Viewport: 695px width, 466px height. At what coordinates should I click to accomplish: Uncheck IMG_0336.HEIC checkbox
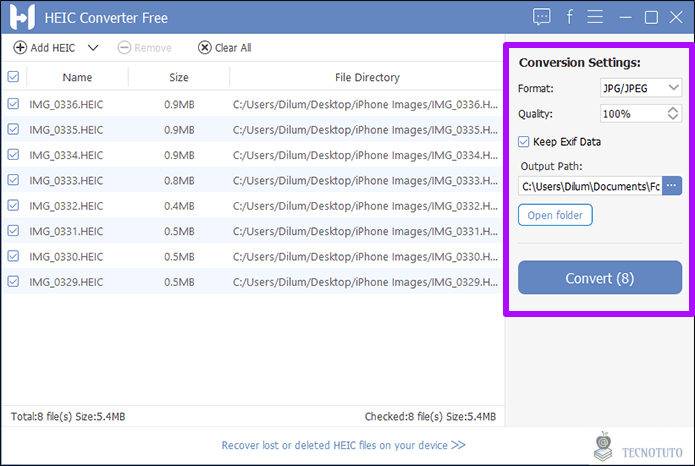click(13, 104)
